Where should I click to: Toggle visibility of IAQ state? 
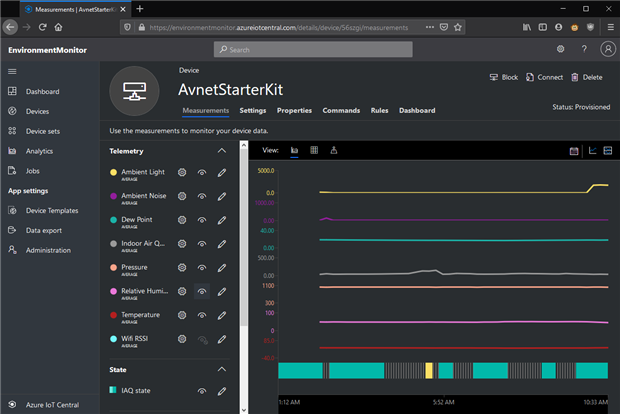pos(202,391)
